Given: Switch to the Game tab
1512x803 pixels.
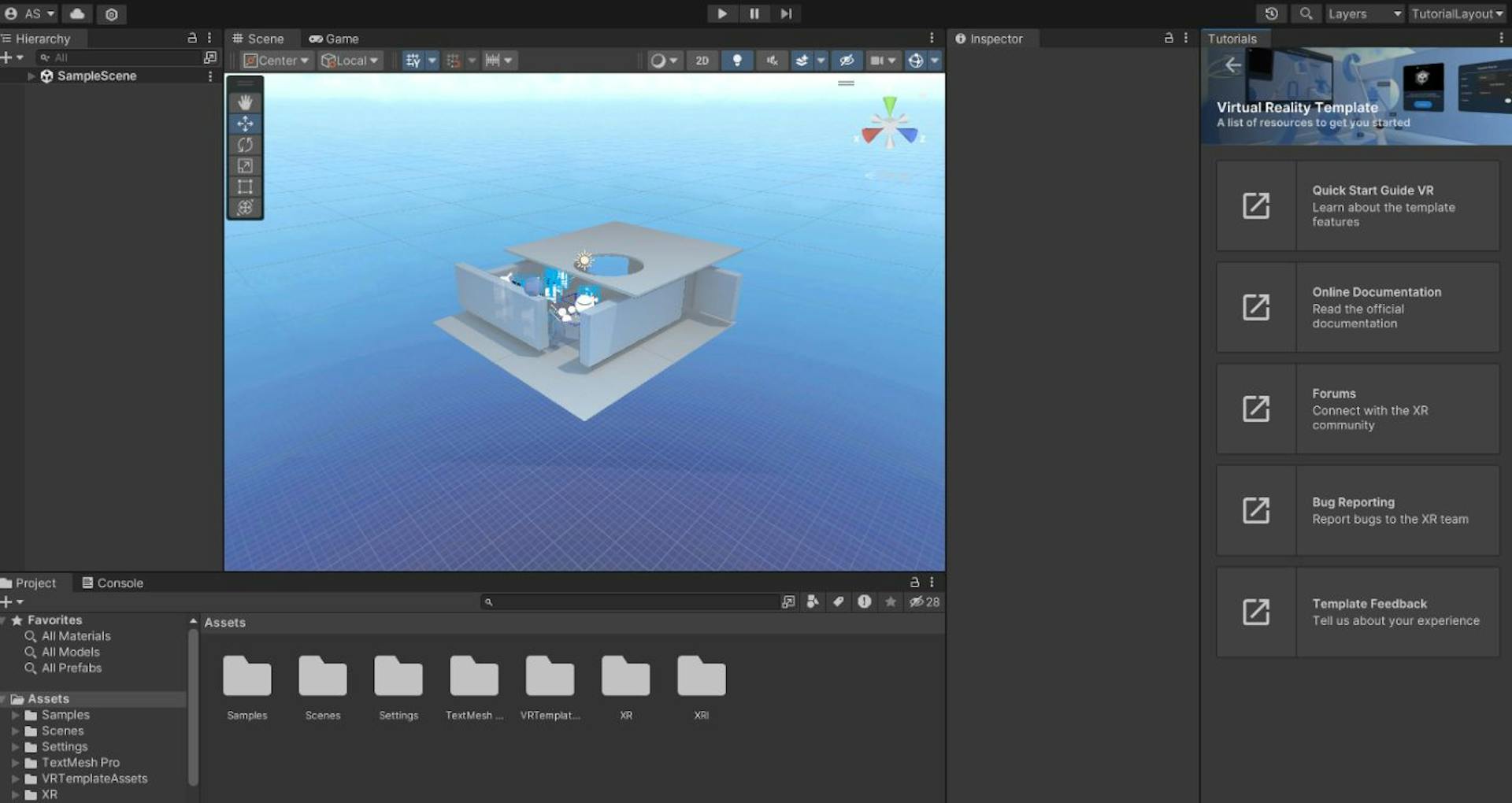Looking at the screenshot, I should tap(333, 38).
